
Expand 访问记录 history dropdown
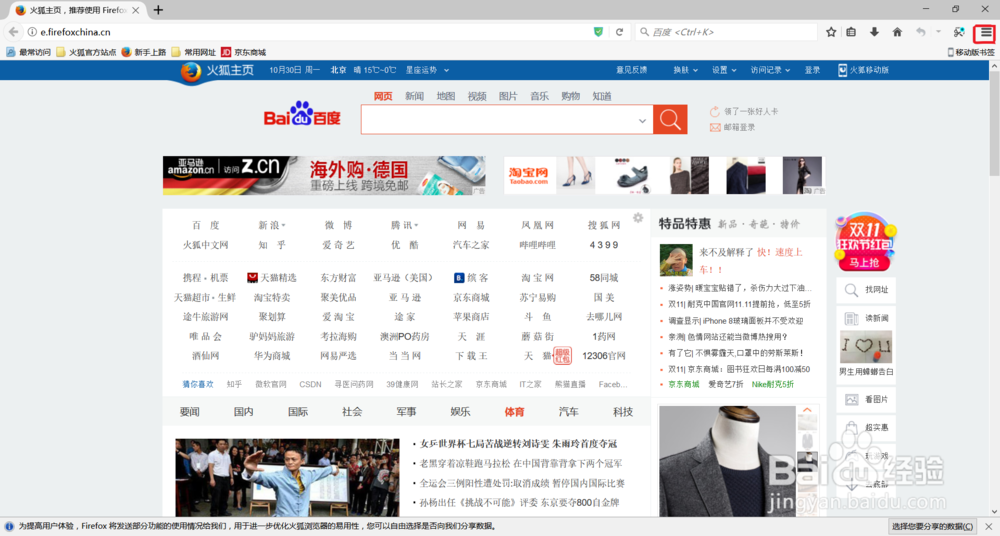[x=770, y=70]
